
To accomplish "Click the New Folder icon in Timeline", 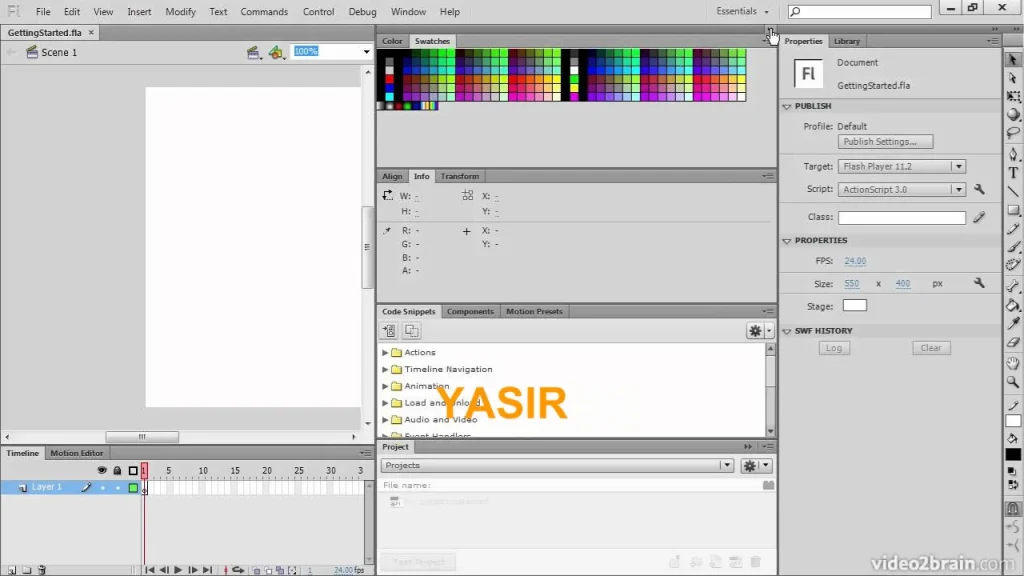I will tap(27, 570).
